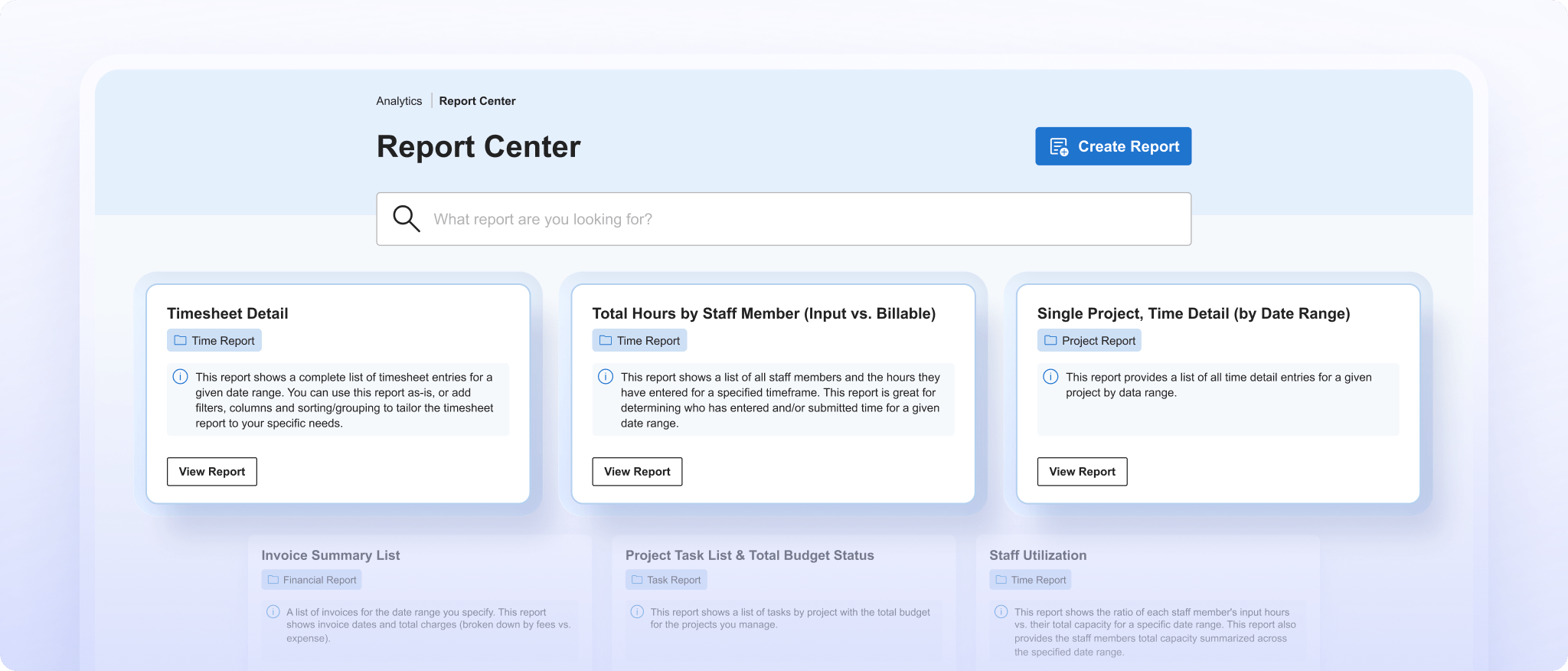The image size is (1568, 671).
Task: Click Financial Report tag on Invoice Summary card
Action: point(312,580)
